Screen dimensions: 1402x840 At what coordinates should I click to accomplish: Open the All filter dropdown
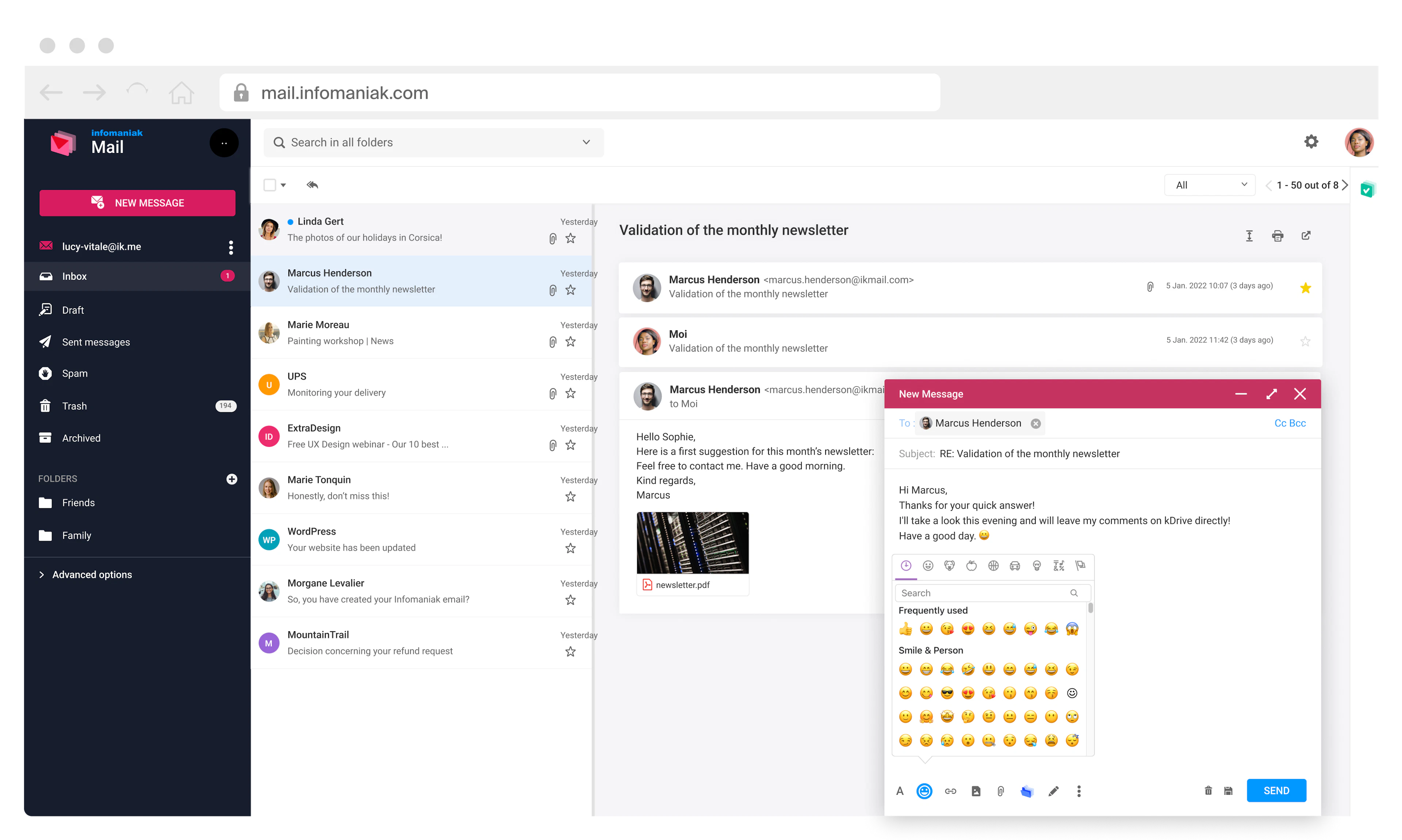[1209, 184]
